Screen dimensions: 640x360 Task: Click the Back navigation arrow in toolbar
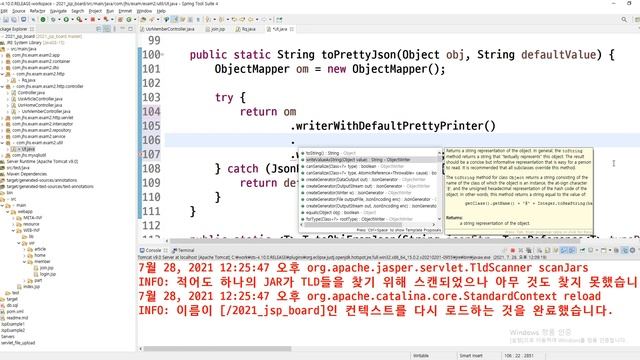[251, 20]
